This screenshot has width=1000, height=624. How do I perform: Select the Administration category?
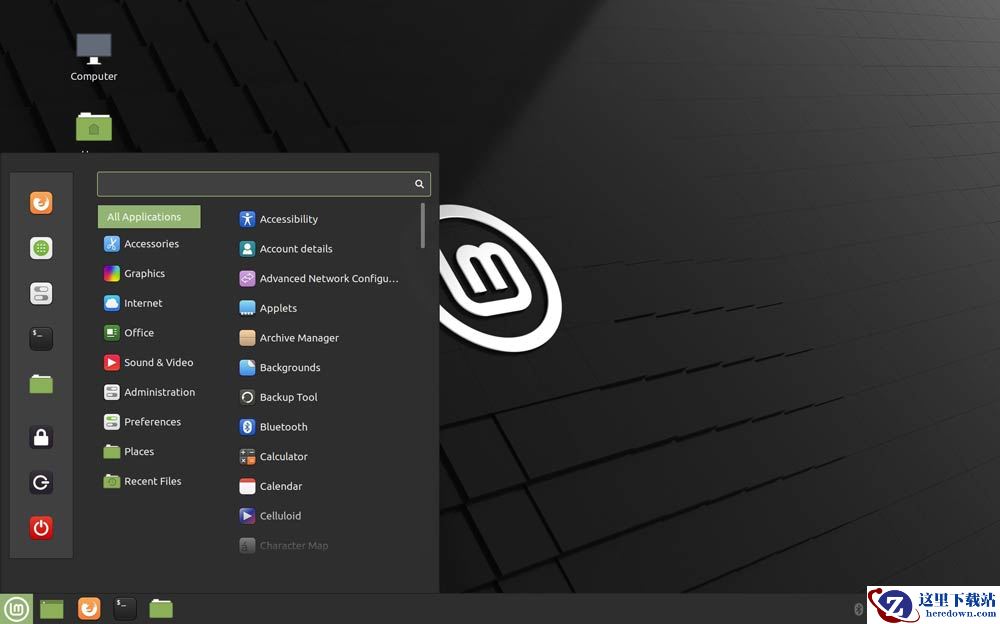point(149,392)
